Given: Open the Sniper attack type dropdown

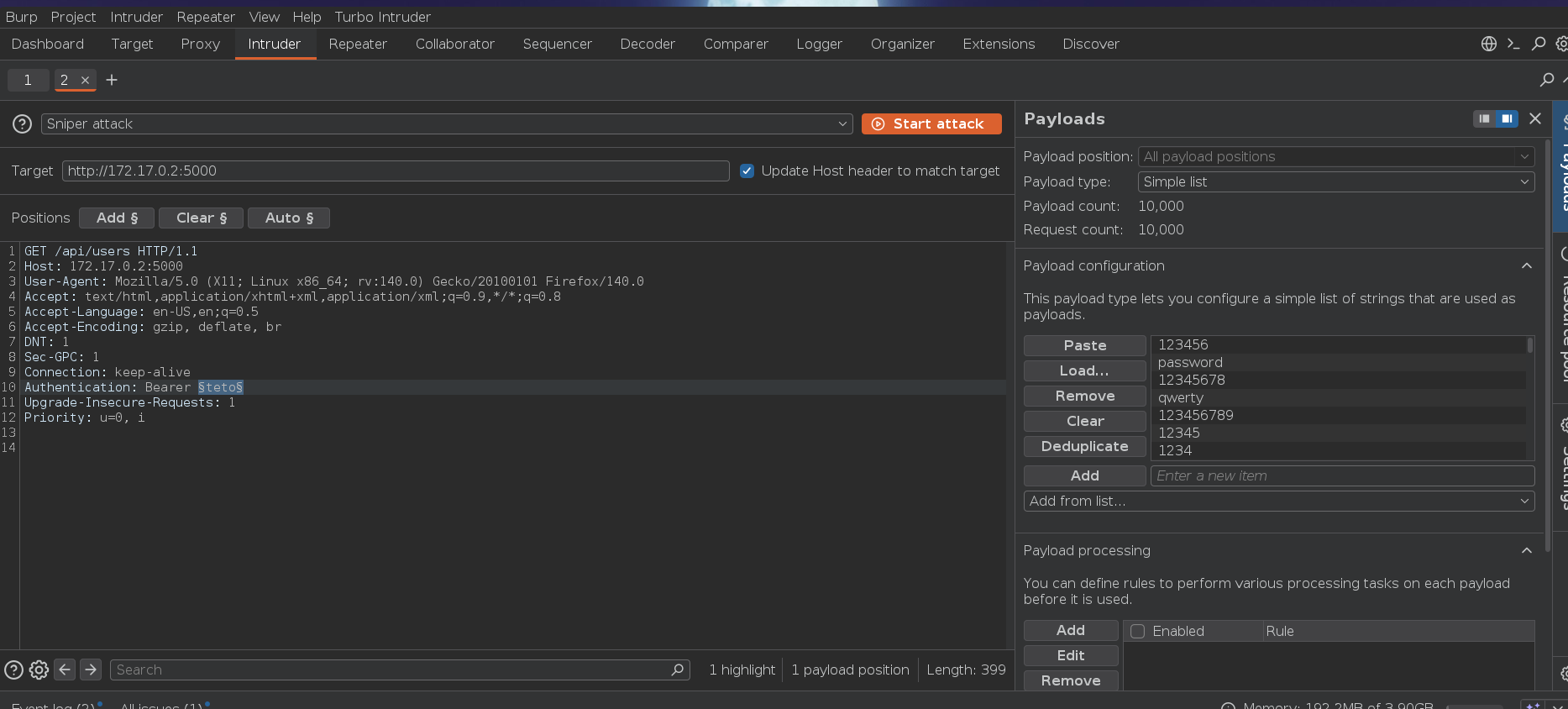Looking at the screenshot, I should [x=447, y=123].
